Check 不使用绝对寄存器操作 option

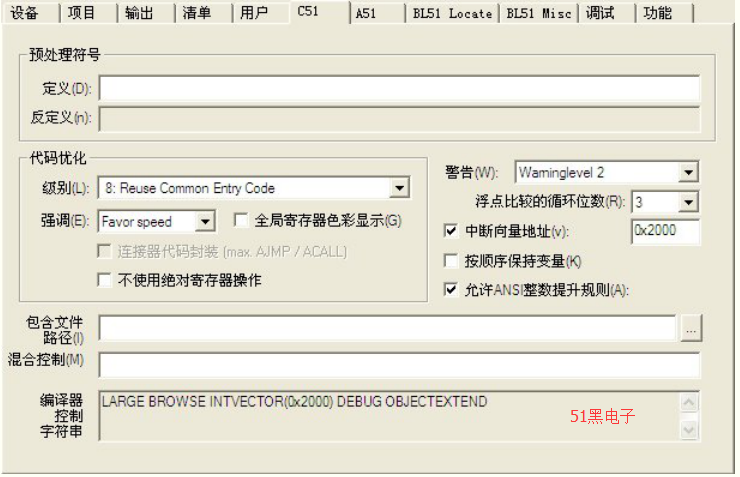[x=104, y=280]
